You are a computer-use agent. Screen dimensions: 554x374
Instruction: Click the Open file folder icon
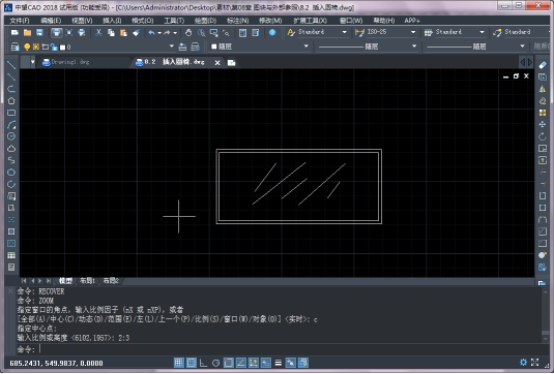(27, 33)
